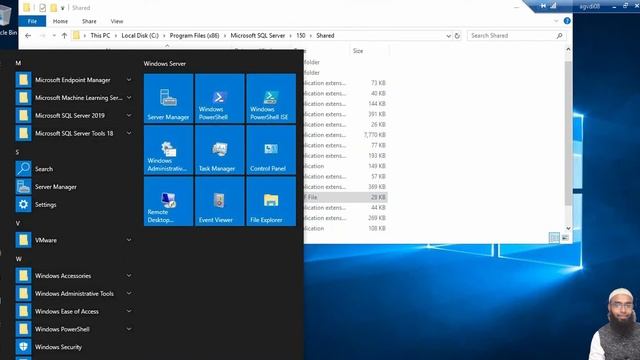Open the Control Panel tile
Viewport: 640px width, 360px height.
[x=271, y=150]
